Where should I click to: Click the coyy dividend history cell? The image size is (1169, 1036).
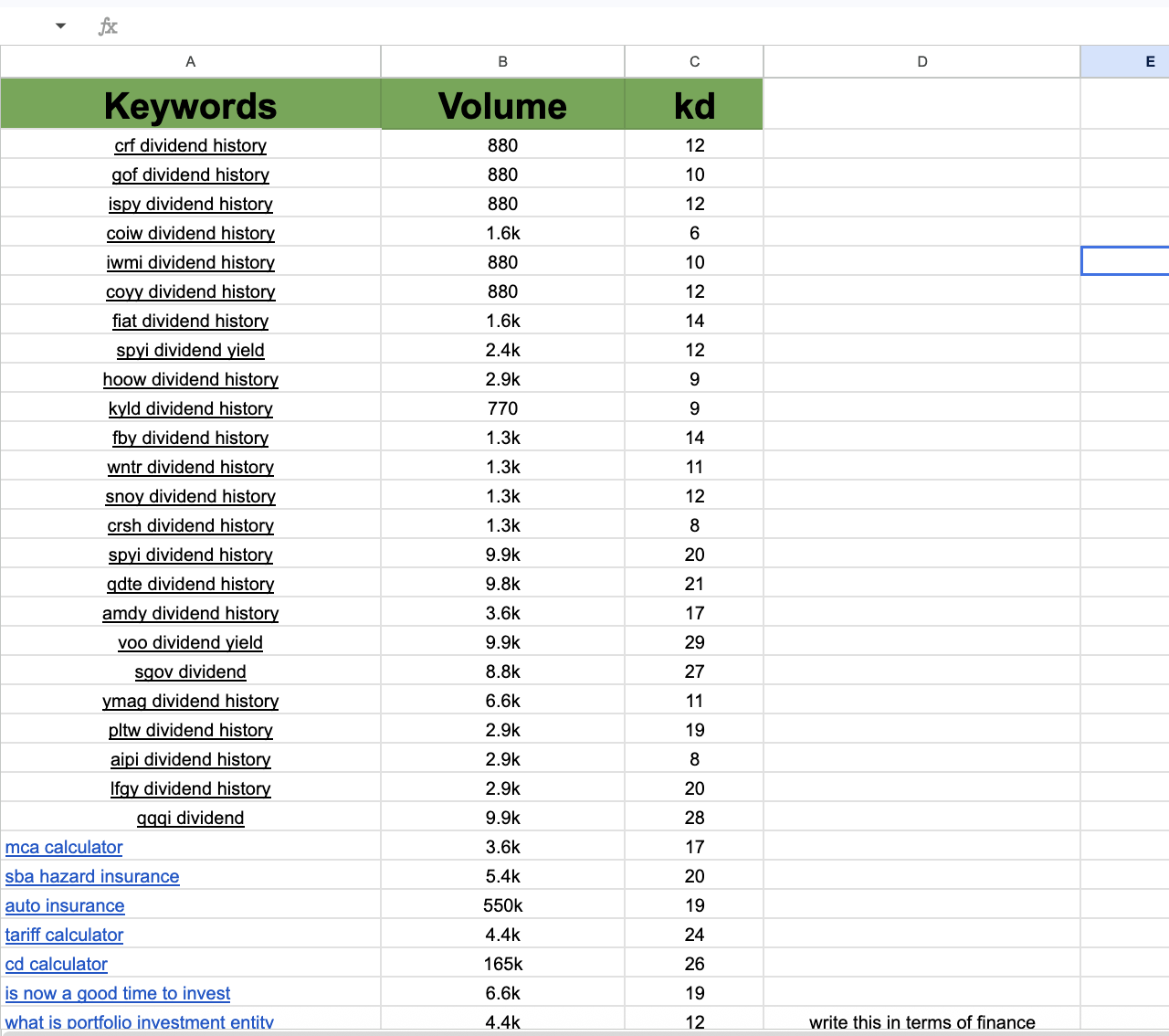tap(191, 291)
